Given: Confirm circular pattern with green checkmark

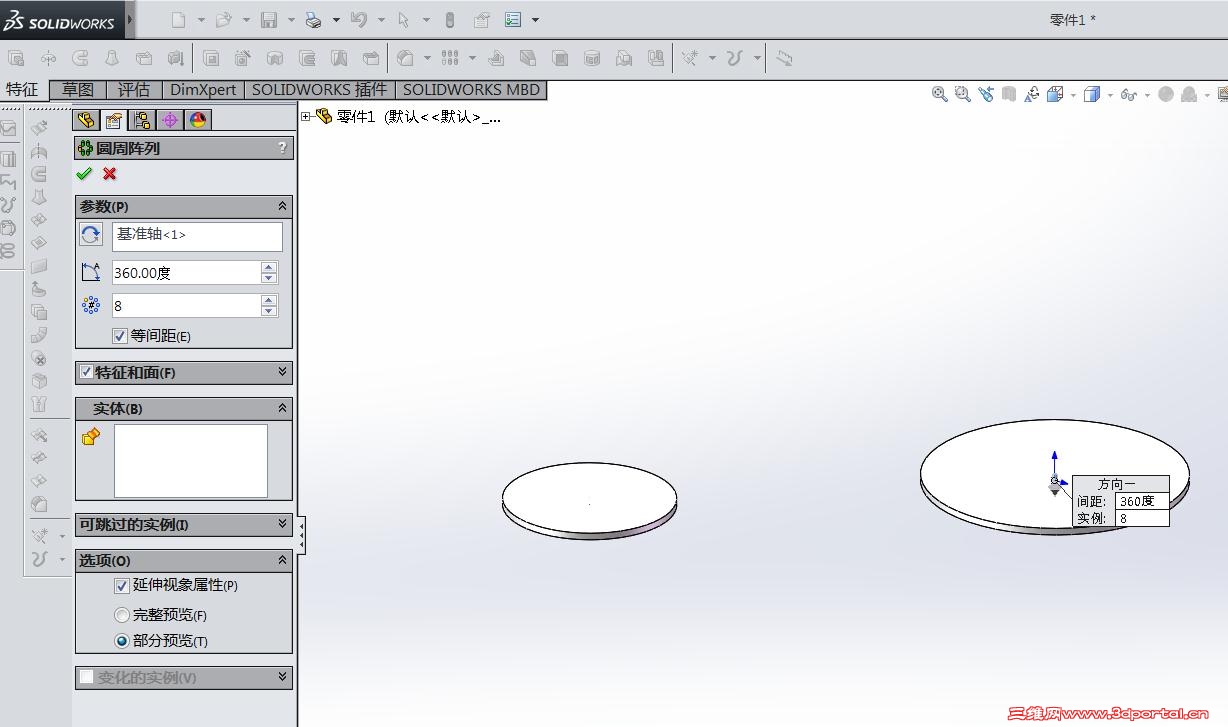Looking at the screenshot, I should (x=84, y=174).
